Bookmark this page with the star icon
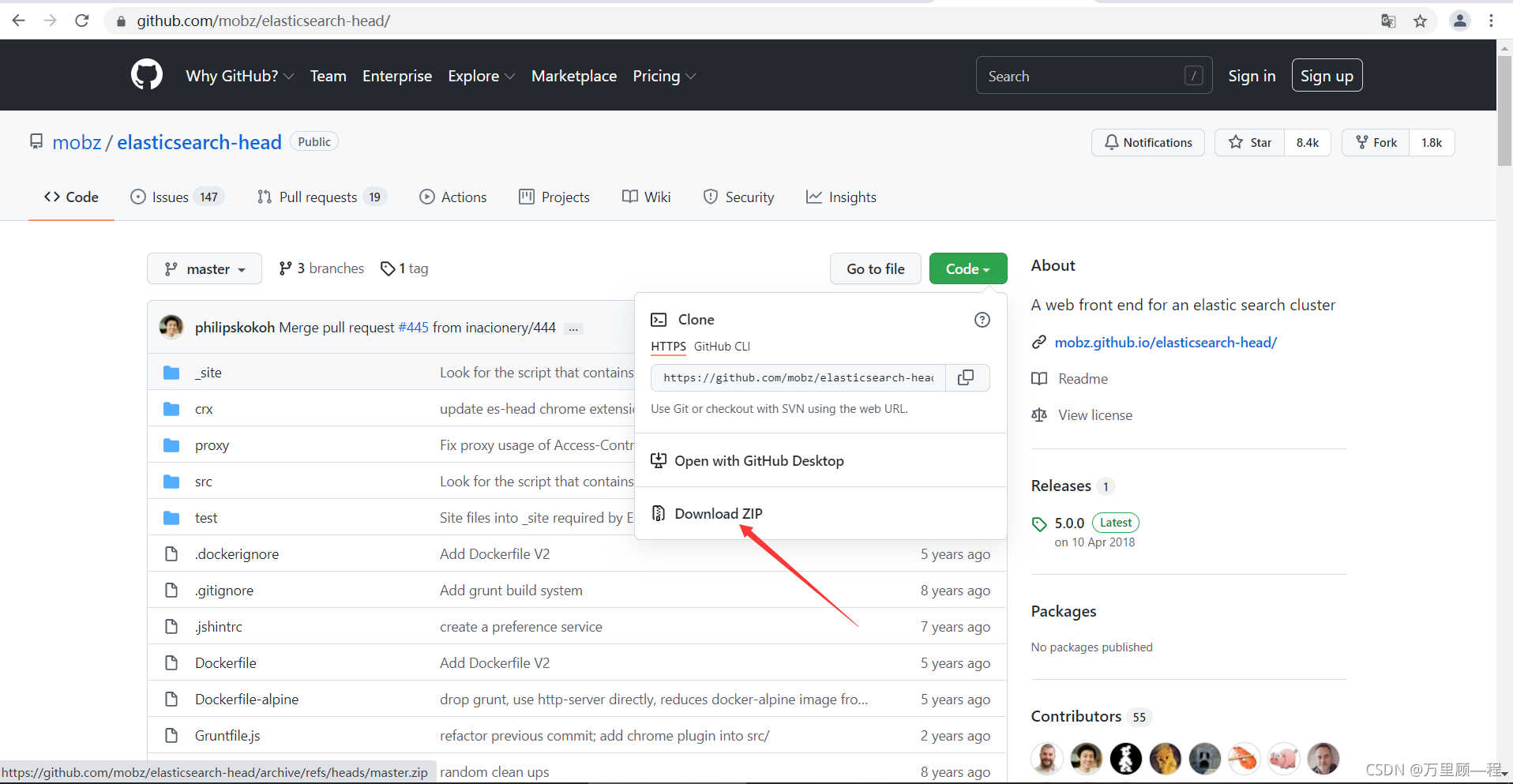This screenshot has height=784, width=1513. coord(1420,21)
